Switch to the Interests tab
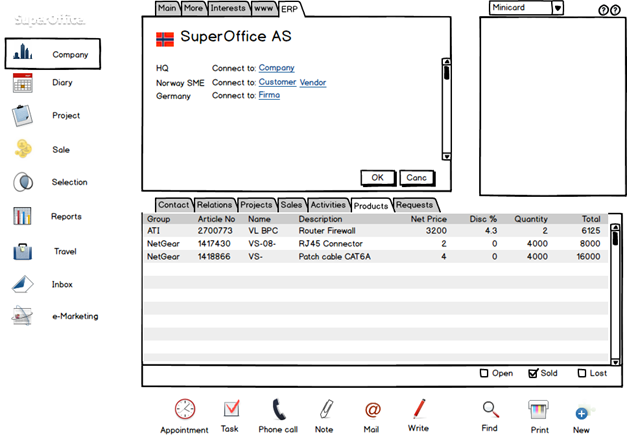 point(228,8)
